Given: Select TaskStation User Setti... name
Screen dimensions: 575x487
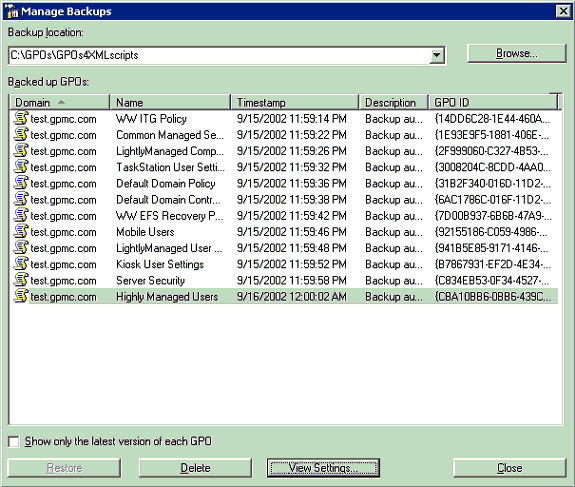Looking at the screenshot, I should pos(170,167).
